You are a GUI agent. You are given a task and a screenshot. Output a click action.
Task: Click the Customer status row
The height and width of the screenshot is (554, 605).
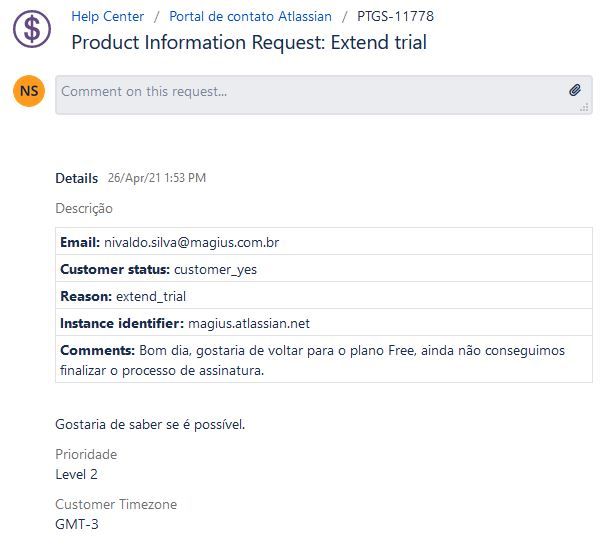pos(324,269)
